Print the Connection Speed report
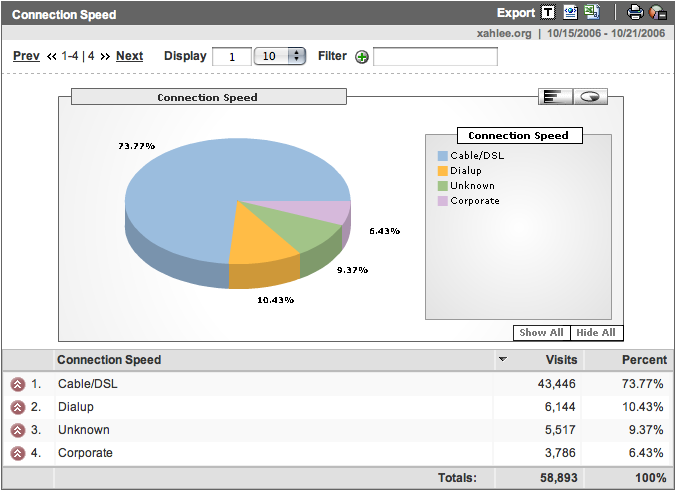Screen dimensions: 675x490 click(x=634, y=13)
